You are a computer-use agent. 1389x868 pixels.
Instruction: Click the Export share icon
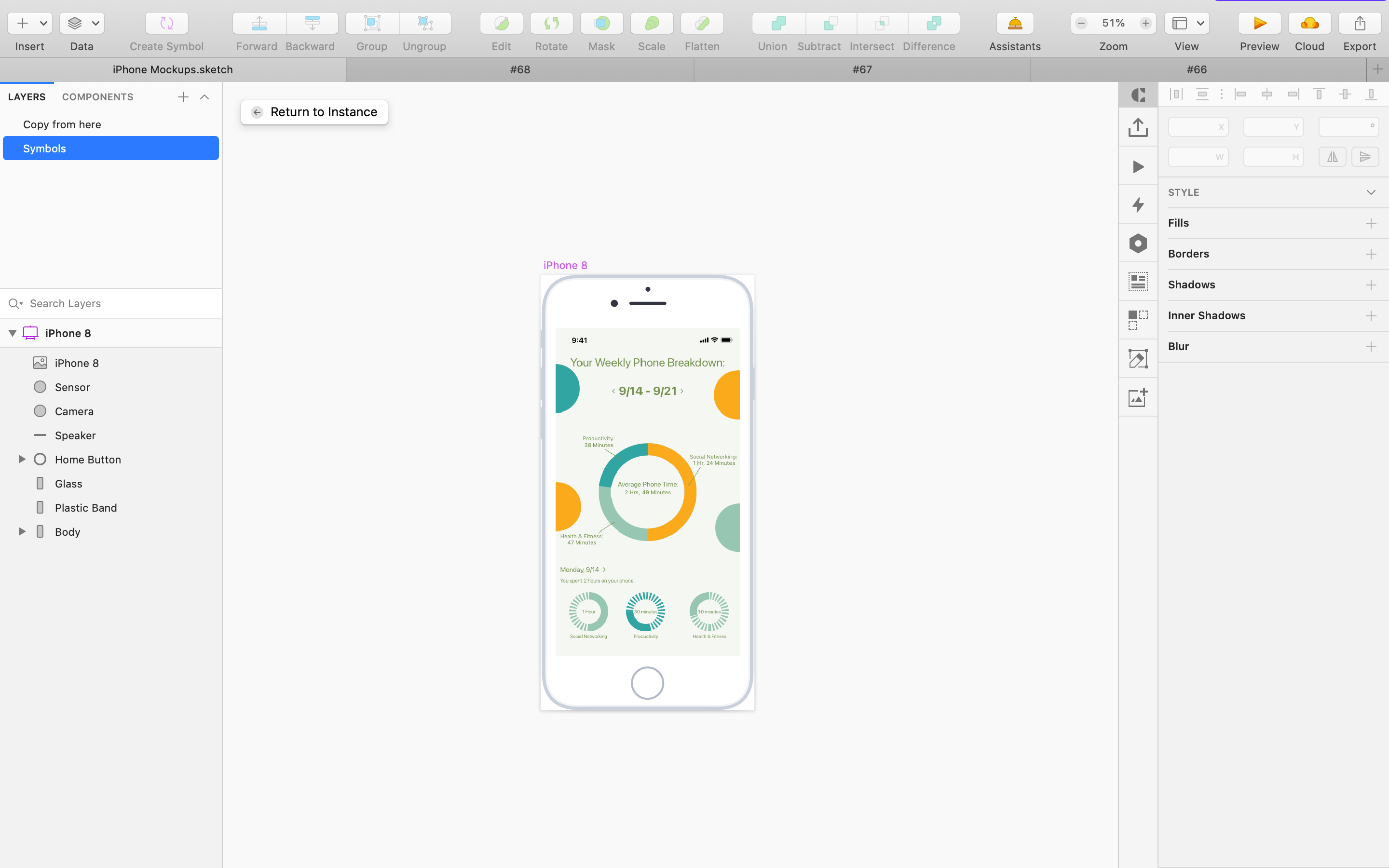(1359, 24)
